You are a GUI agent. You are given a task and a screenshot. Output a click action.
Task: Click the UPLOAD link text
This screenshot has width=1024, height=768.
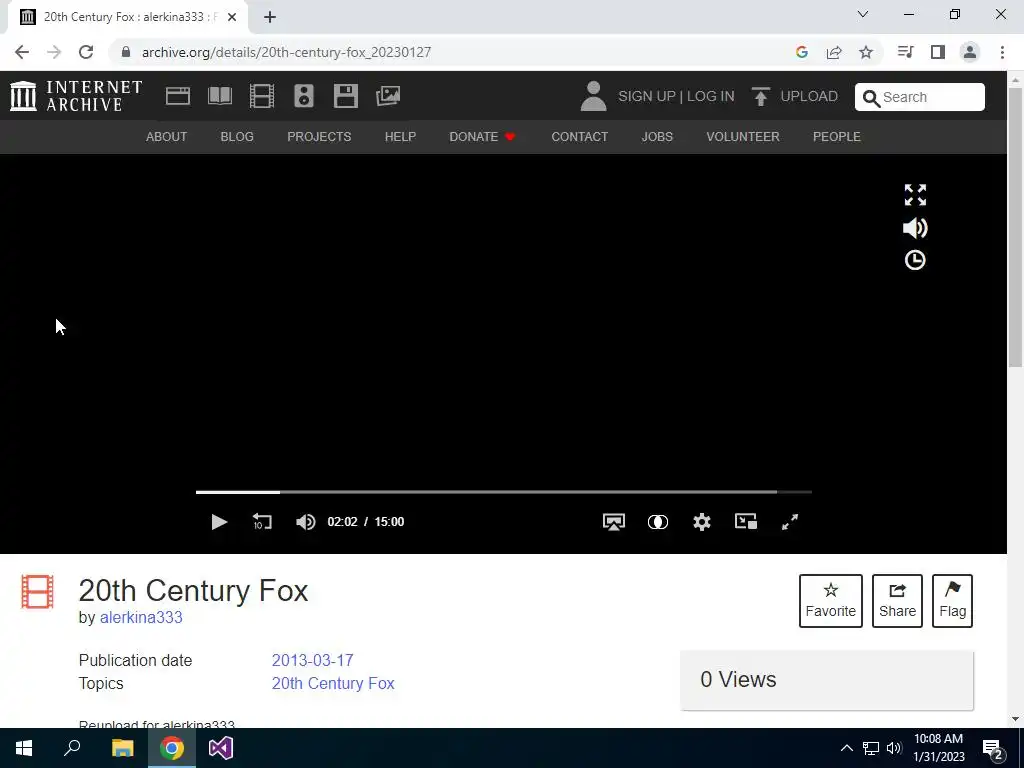808,96
